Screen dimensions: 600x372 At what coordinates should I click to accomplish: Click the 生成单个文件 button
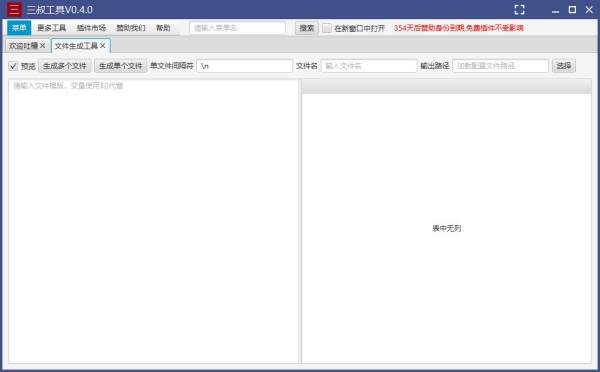click(x=121, y=66)
